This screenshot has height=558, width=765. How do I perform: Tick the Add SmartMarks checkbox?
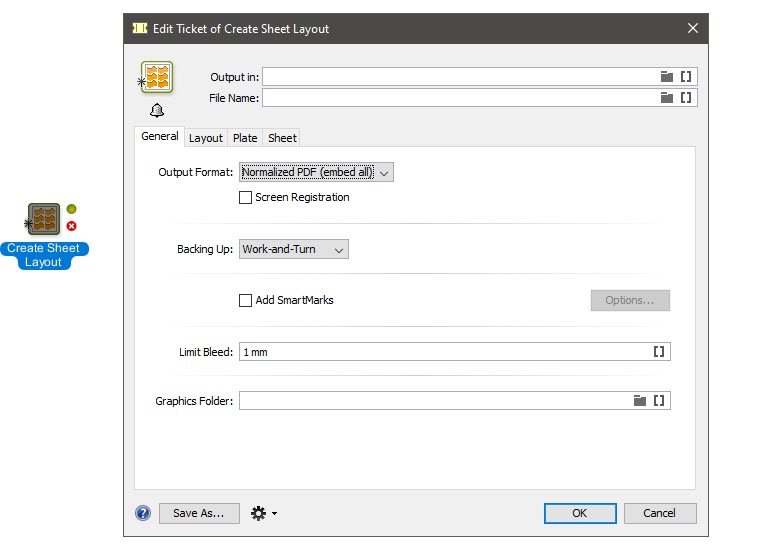pos(246,300)
